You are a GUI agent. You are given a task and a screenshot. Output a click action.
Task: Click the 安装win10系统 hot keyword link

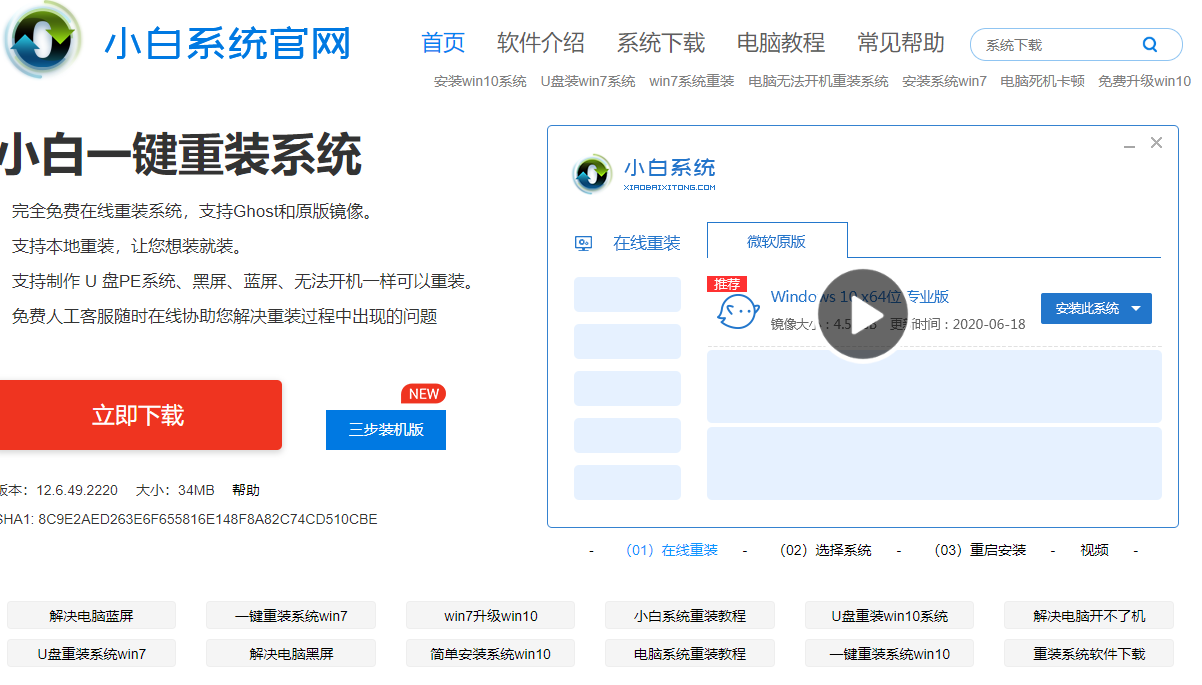point(480,81)
